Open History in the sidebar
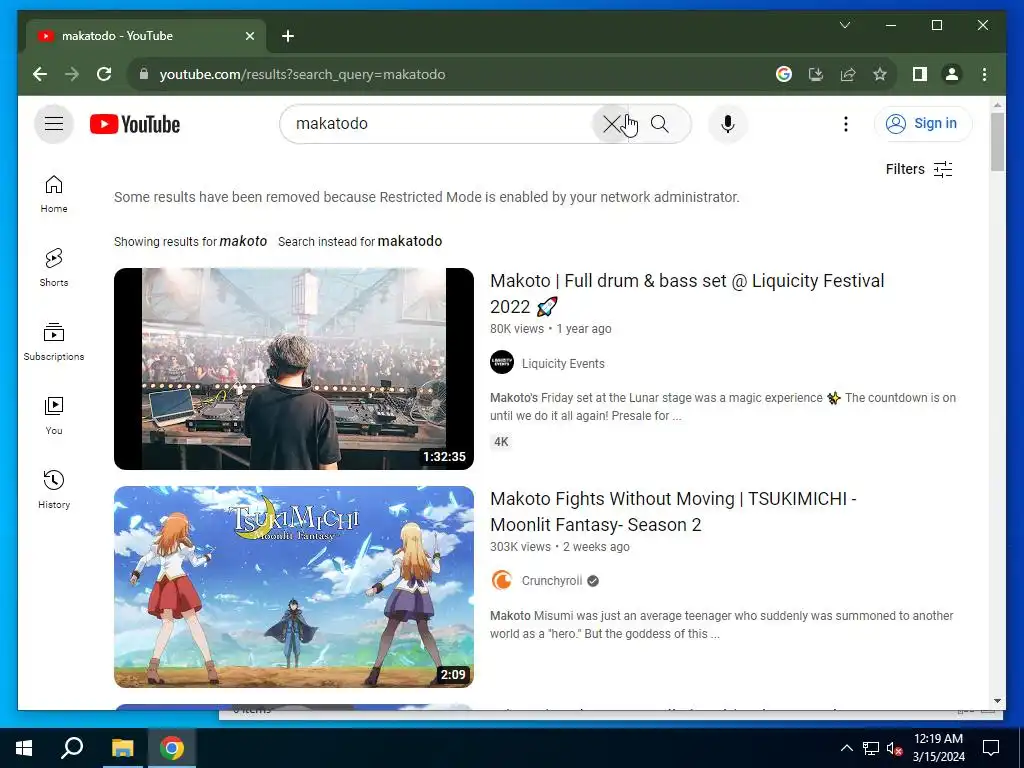The width and height of the screenshot is (1024, 768). [54, 490]
